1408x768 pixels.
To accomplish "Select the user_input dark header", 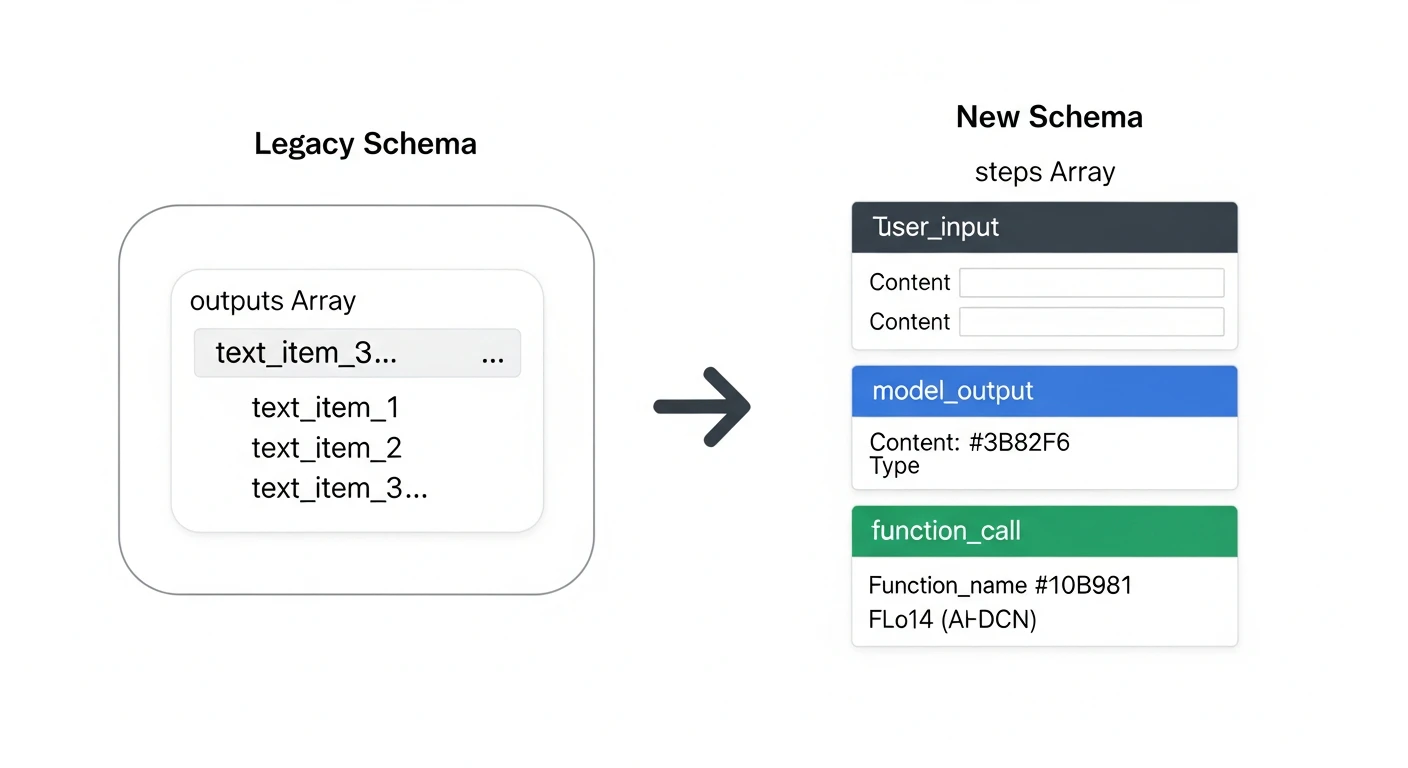I will click(1044, 227).
